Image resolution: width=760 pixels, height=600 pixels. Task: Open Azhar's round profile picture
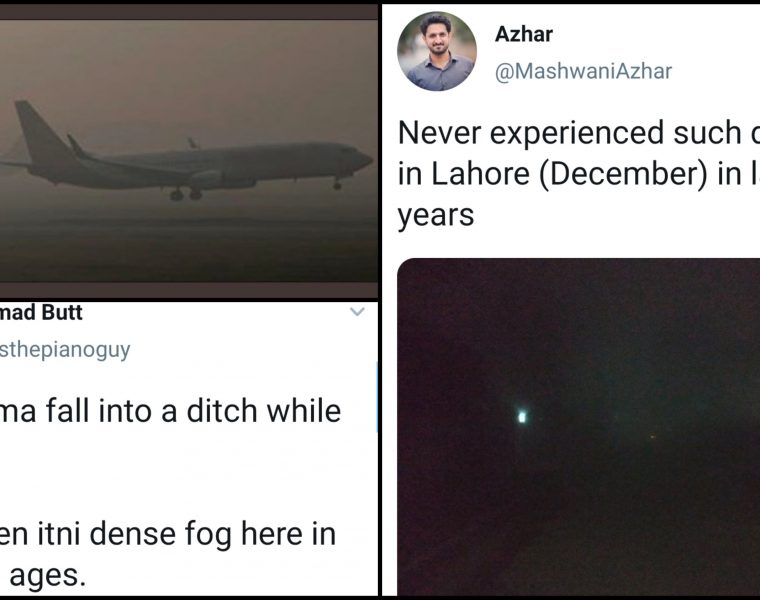437,52
